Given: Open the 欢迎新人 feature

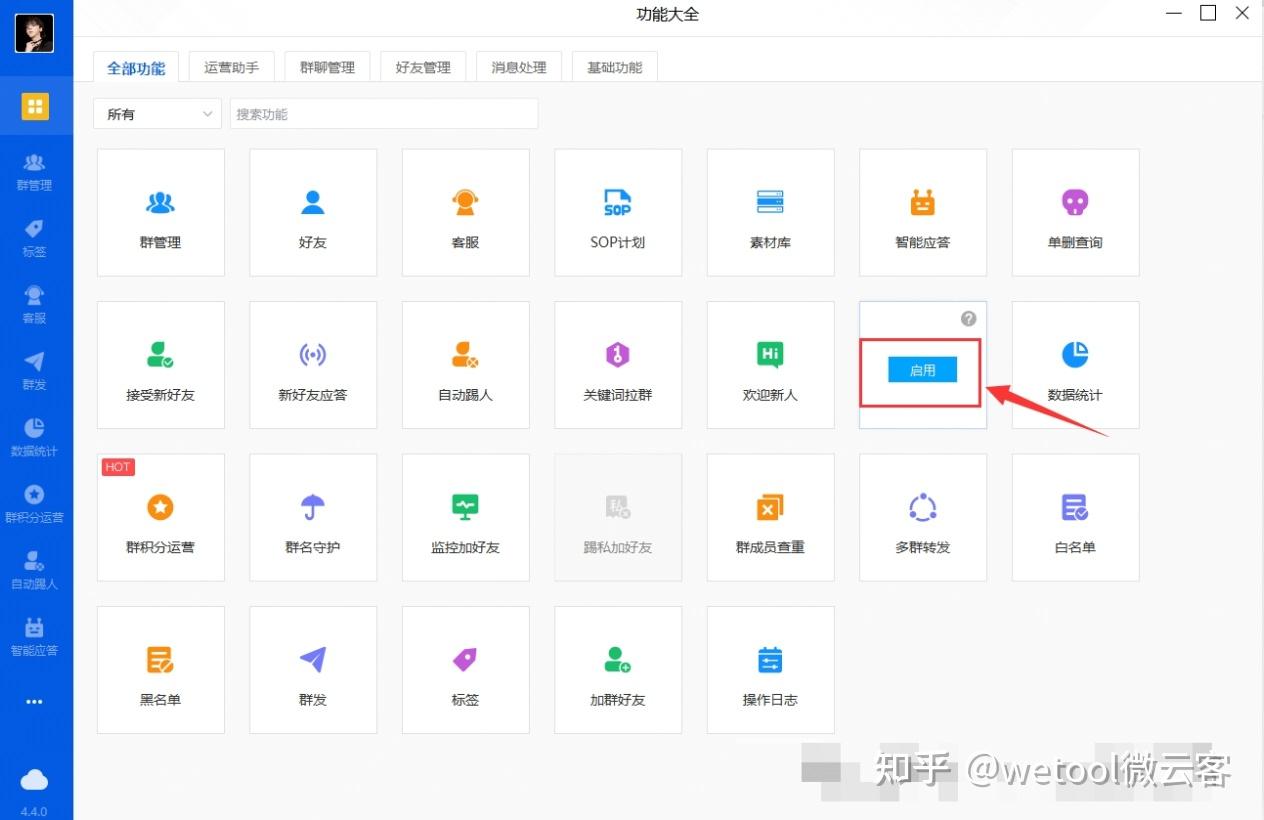Looking at the screenshot, I should click(770, 364).
